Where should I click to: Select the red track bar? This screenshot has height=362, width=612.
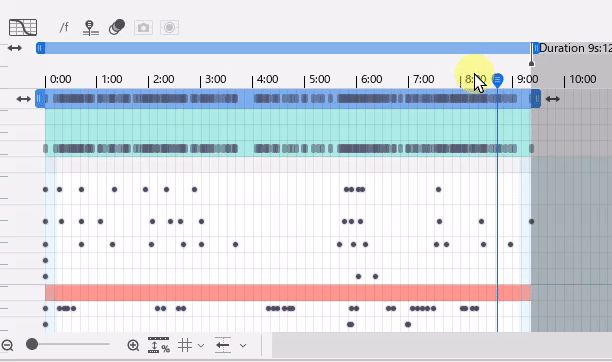tap(288, 292)
